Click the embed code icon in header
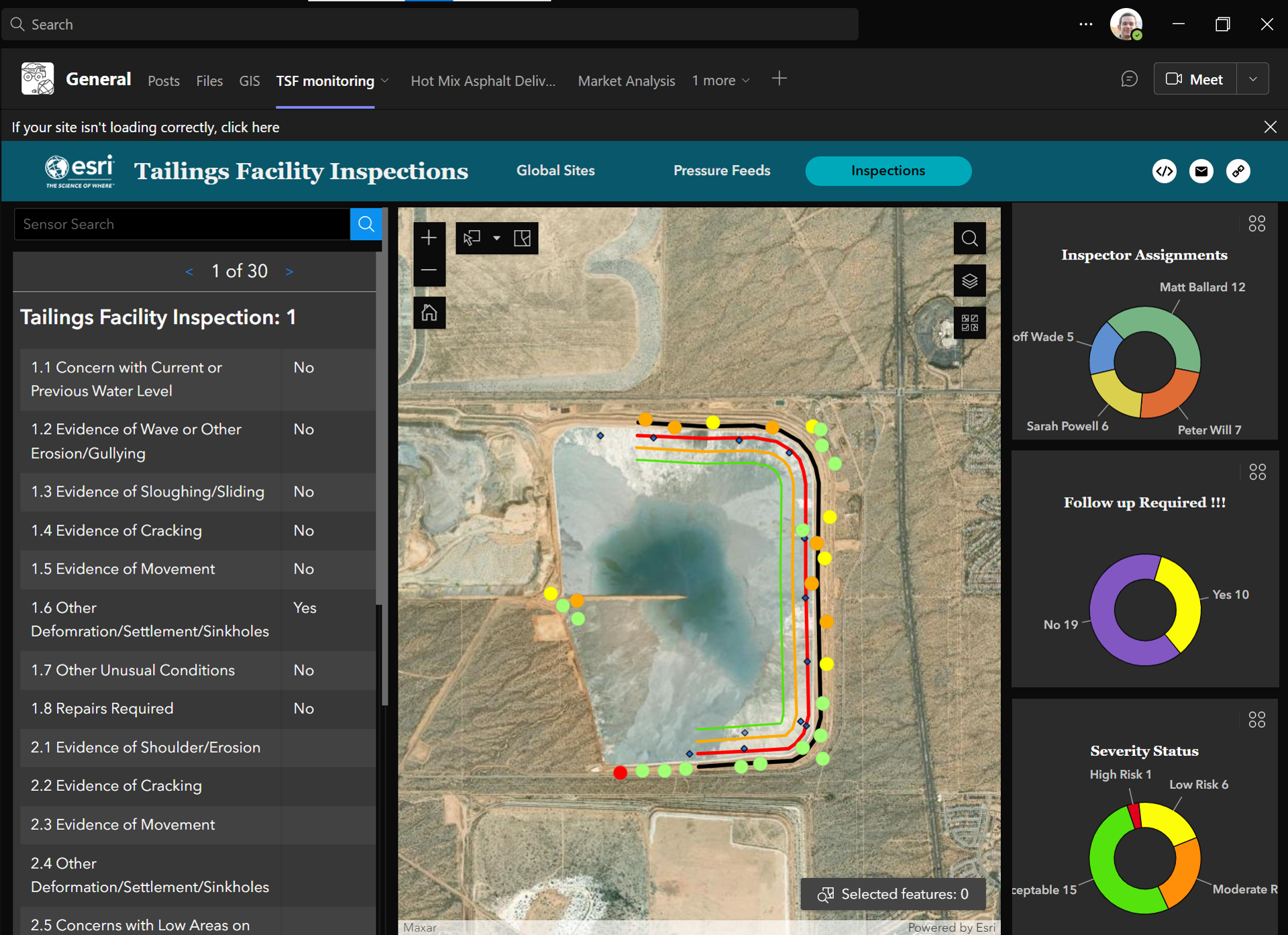Screen dimensions: 1288x935 [1165, 171]
